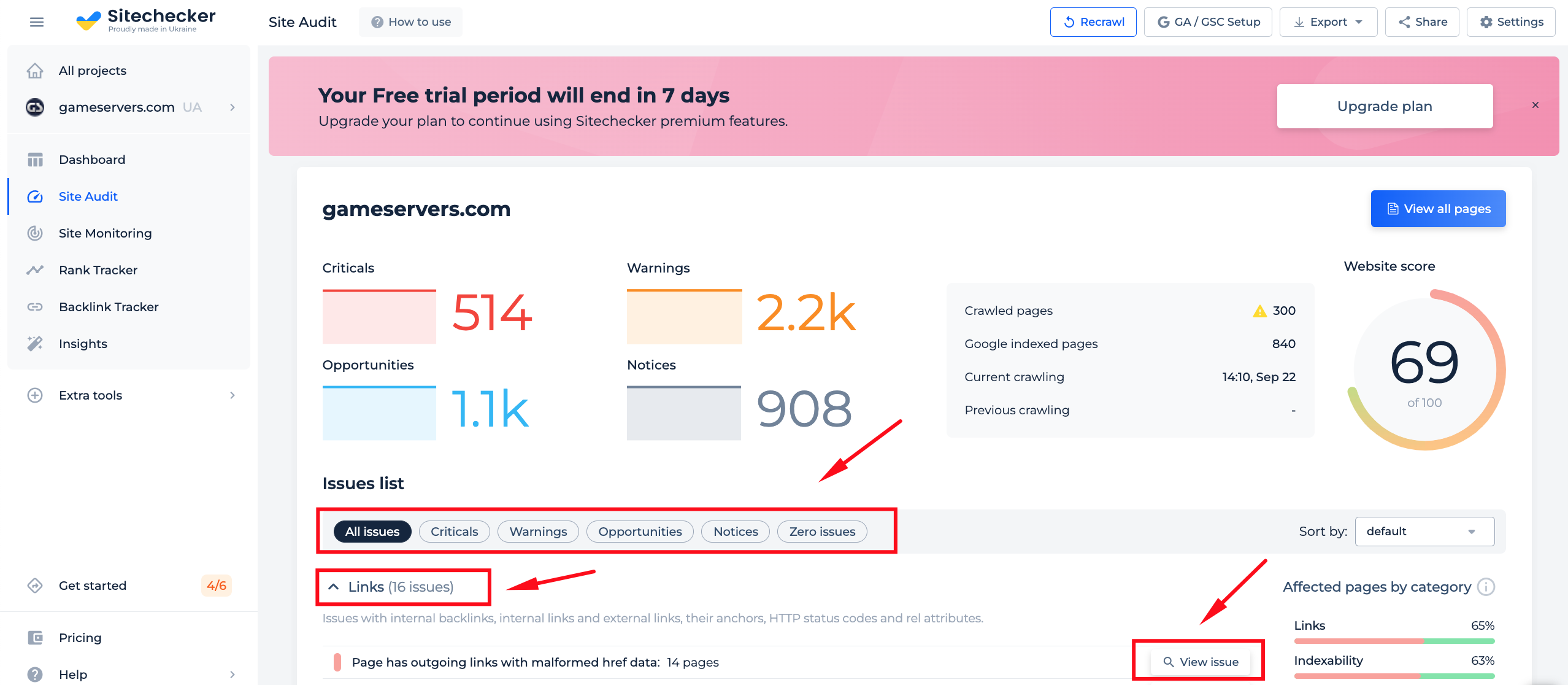
Task: Click the Upgrade plan button
Action: coord(1385,106)
